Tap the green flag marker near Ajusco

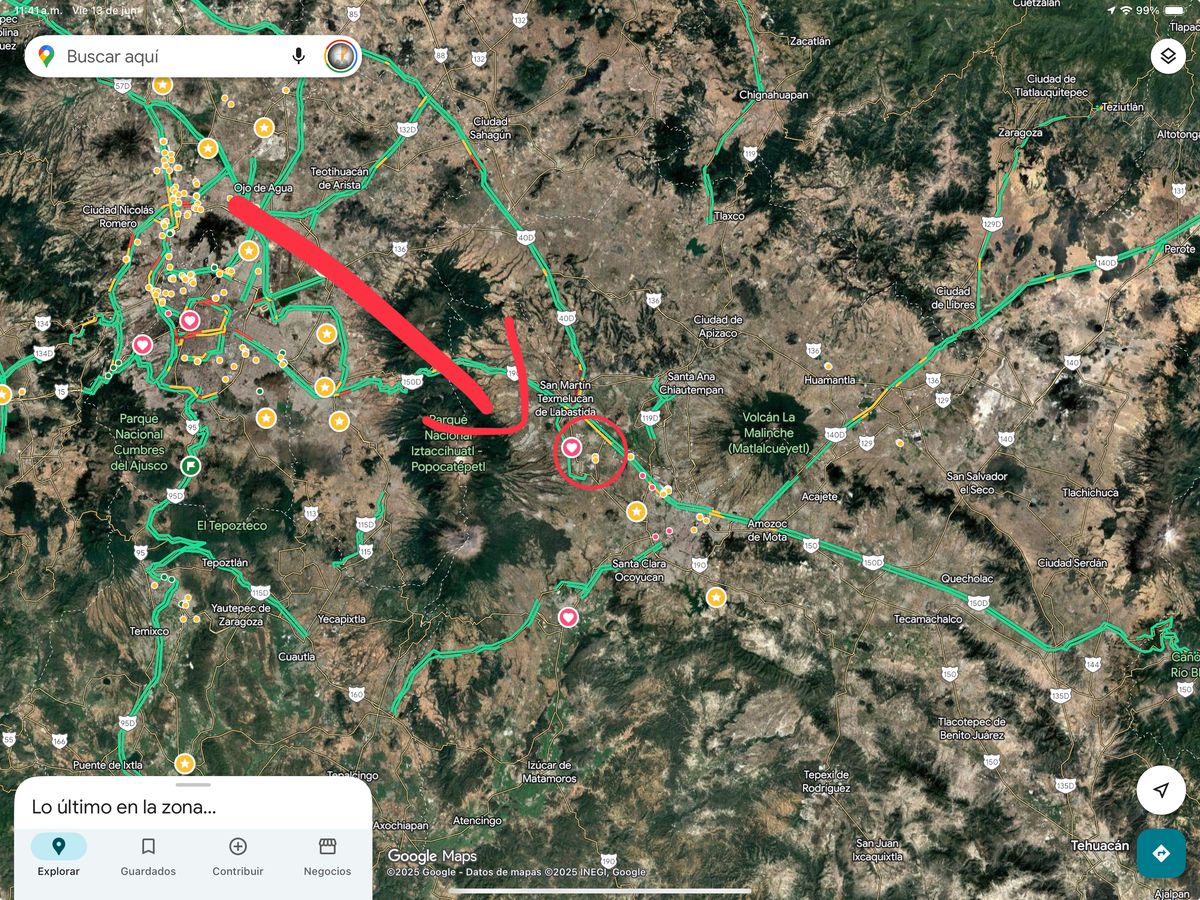coord(191,466)
